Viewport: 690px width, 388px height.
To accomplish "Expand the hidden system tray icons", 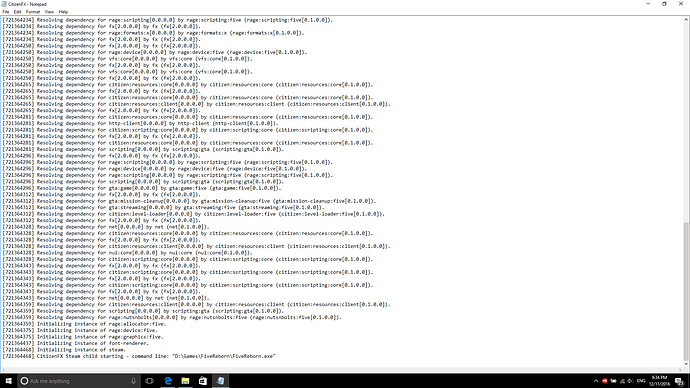I will 596,381.
